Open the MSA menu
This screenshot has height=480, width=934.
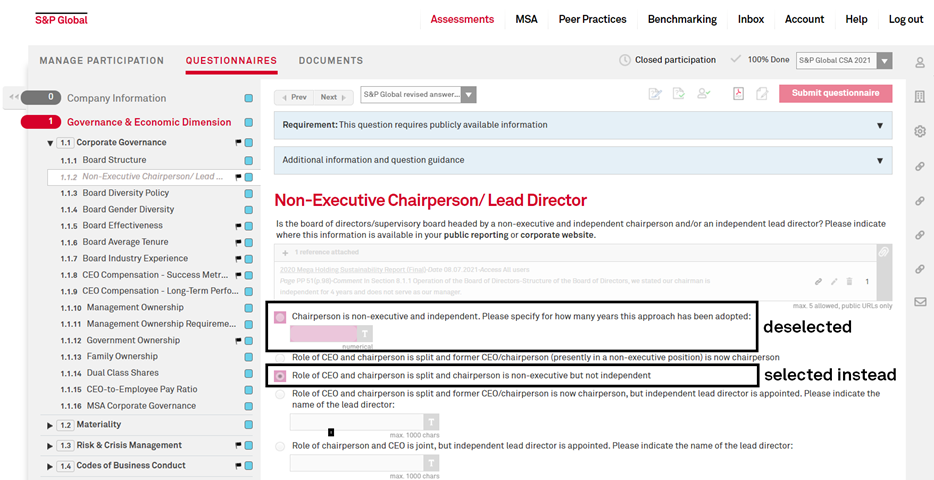[x=527, y=19]
